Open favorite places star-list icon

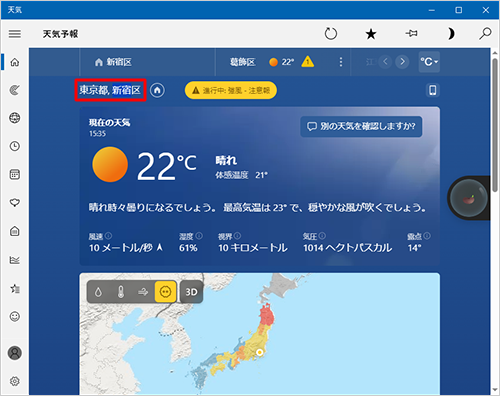(x=15, y=288)
